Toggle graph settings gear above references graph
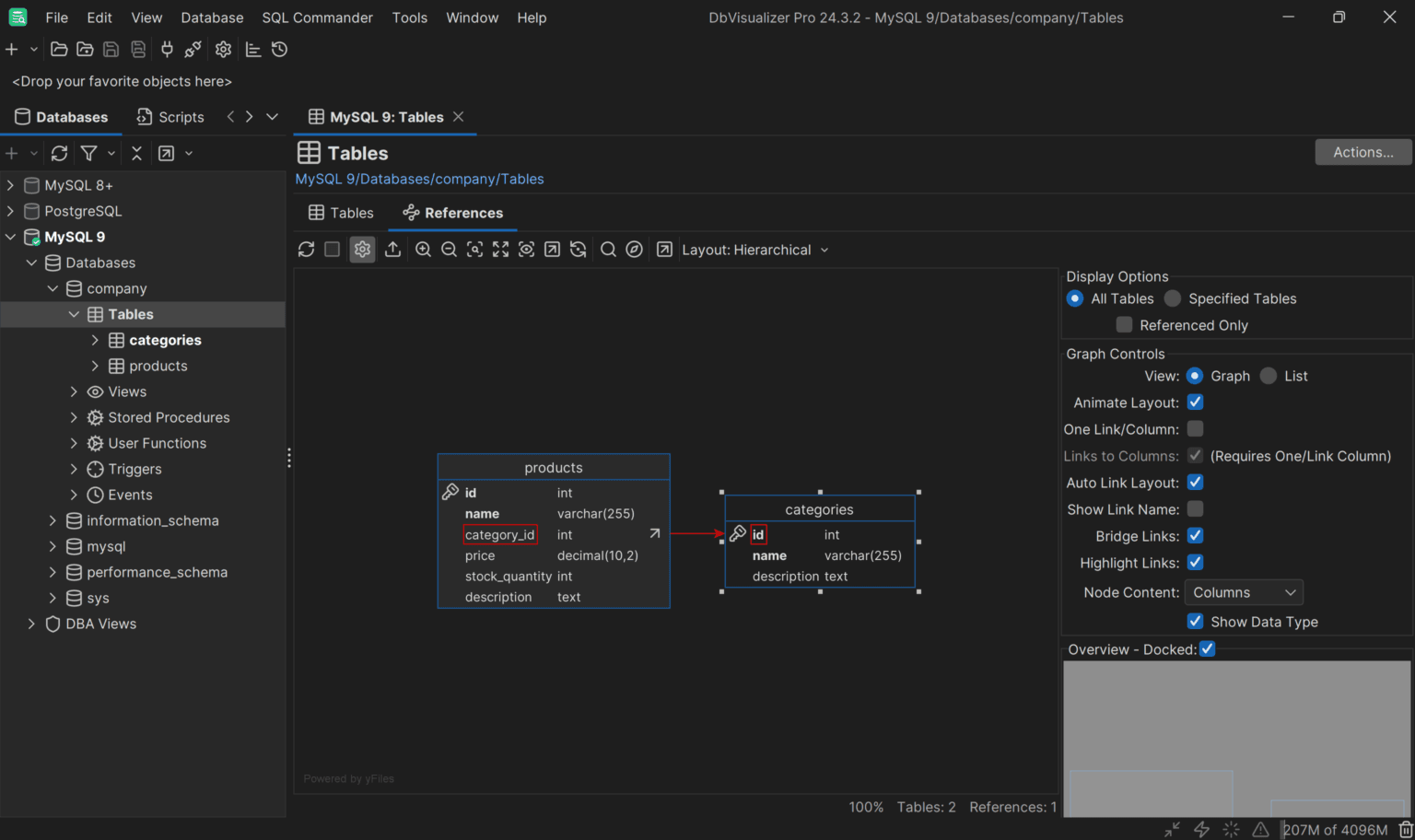 tap(362, 250)
